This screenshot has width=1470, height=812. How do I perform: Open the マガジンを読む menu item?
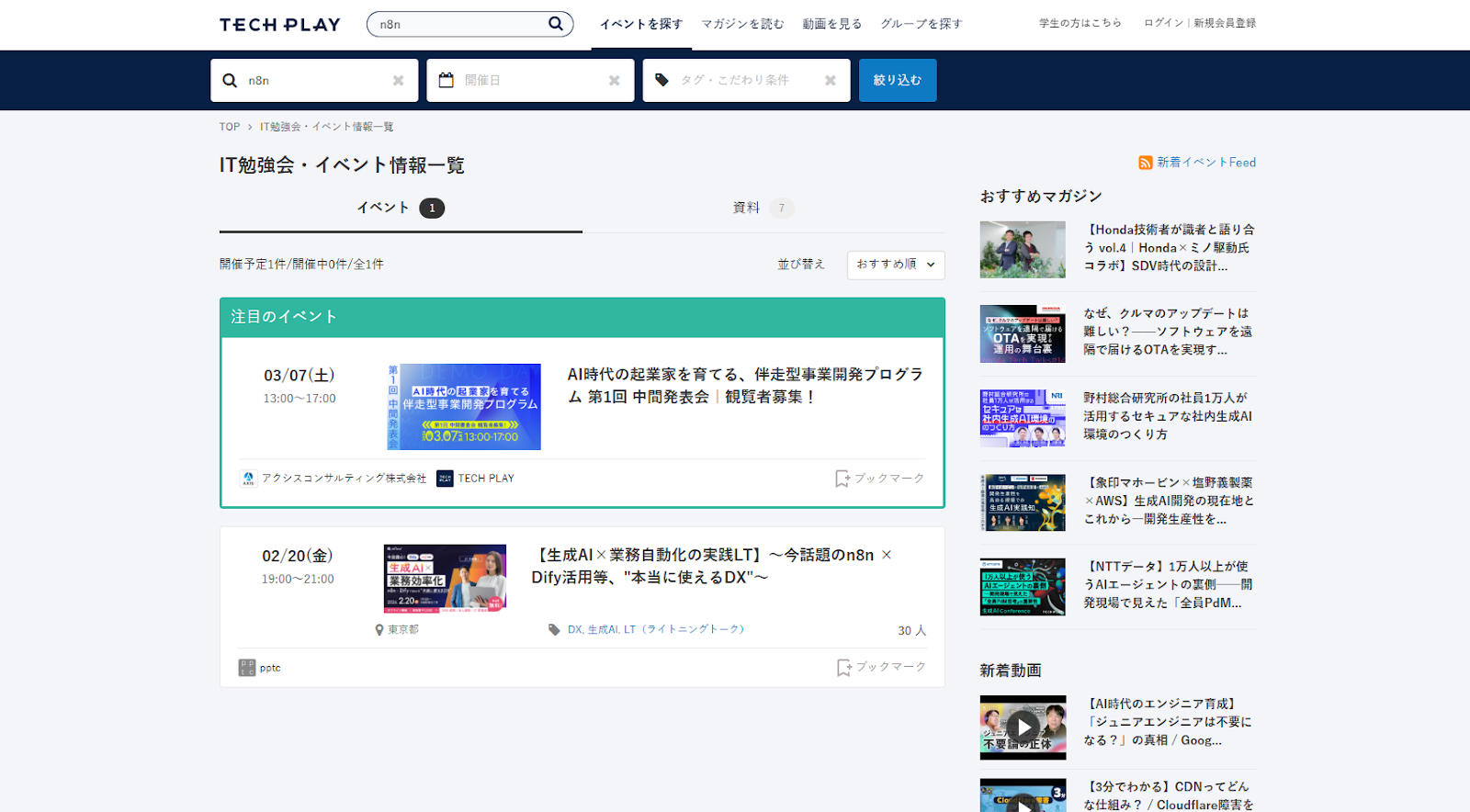(x=742, y=24)
